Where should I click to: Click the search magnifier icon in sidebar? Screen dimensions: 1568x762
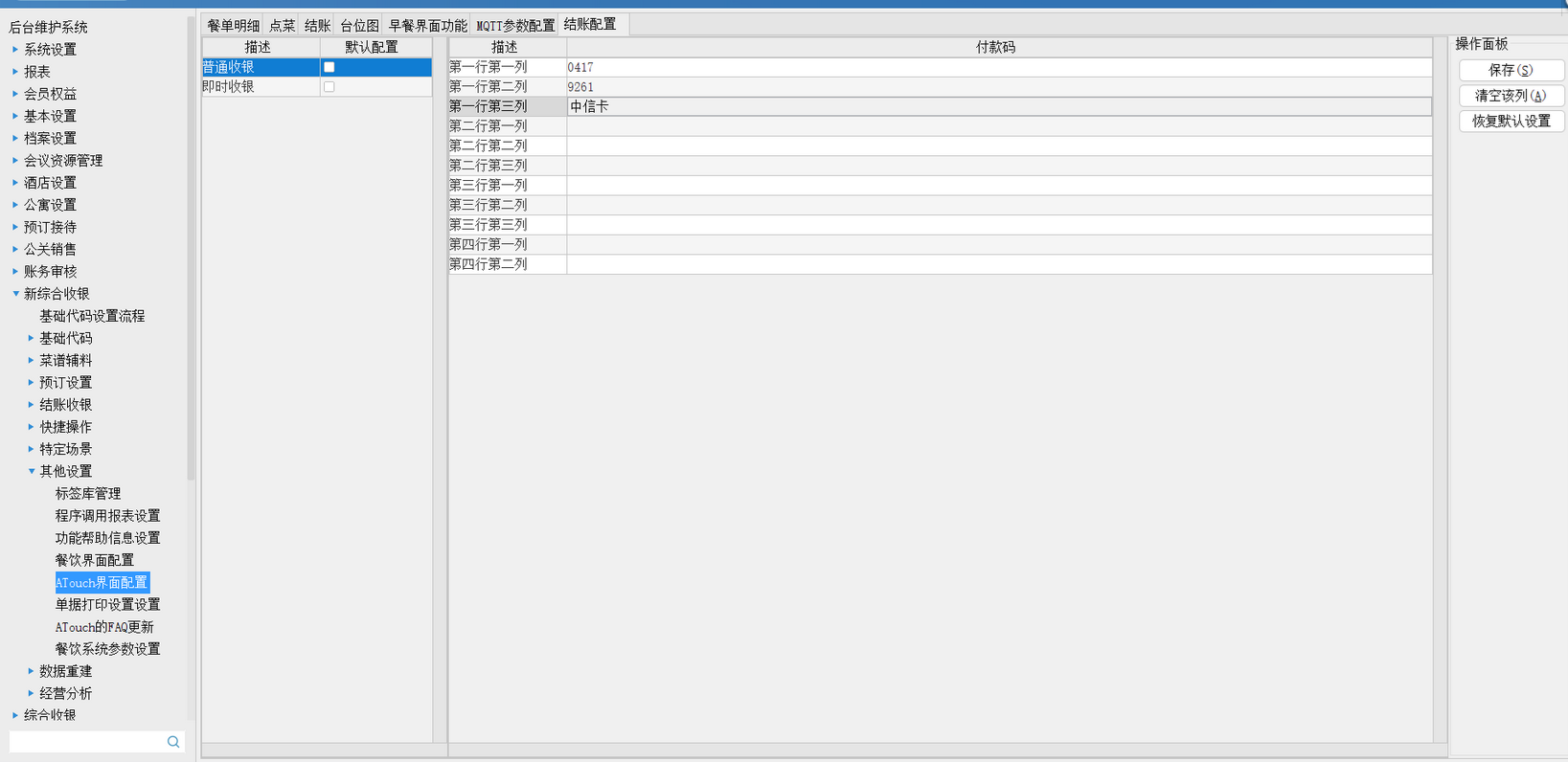click(173, 742)
